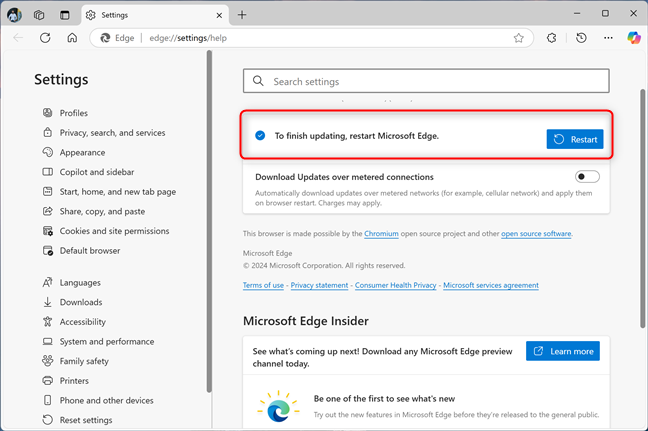
Task: Add this page to favorites star
Action: click(519, 38)
